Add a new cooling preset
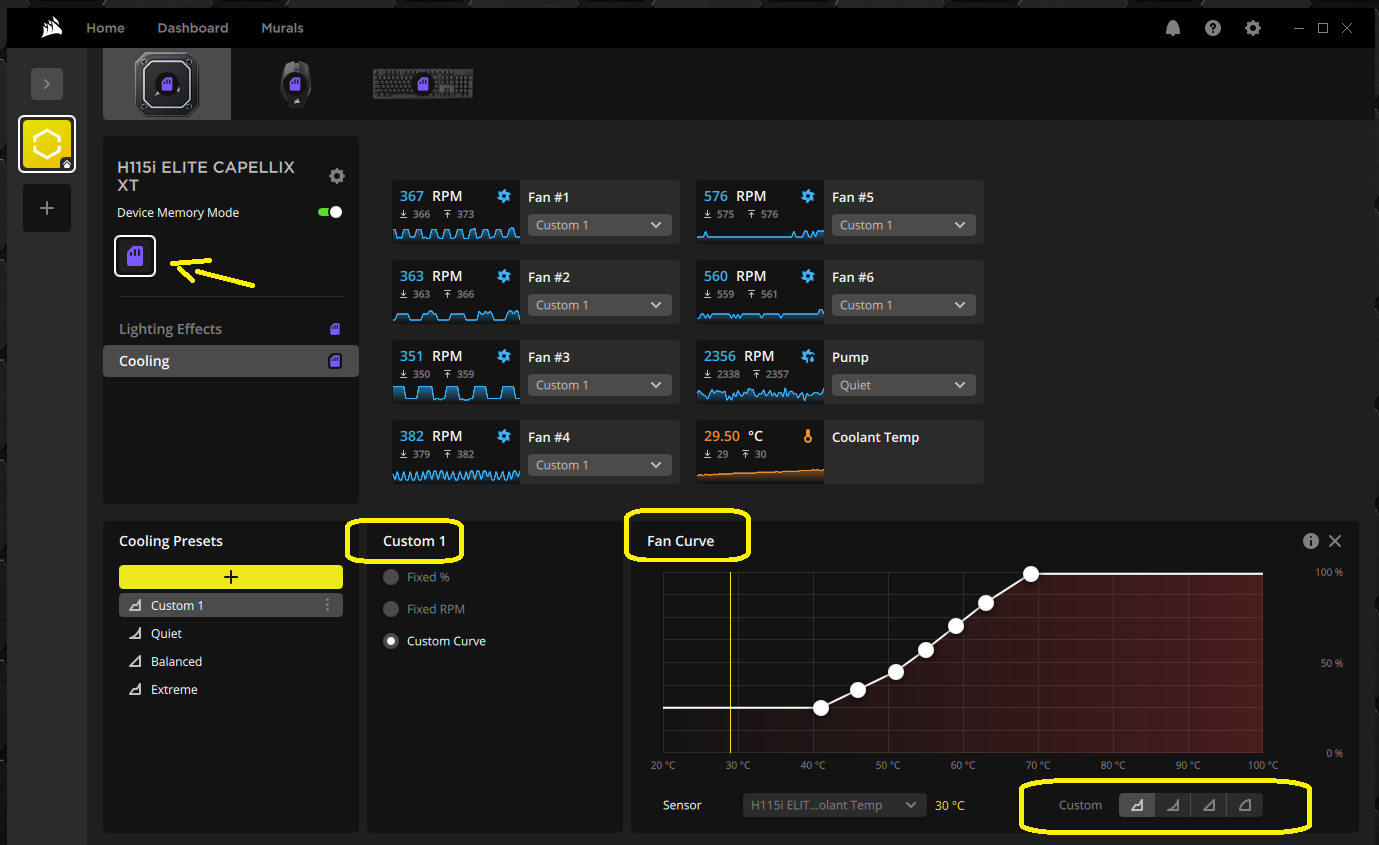 pyautogui.click(x=231, y=577)
